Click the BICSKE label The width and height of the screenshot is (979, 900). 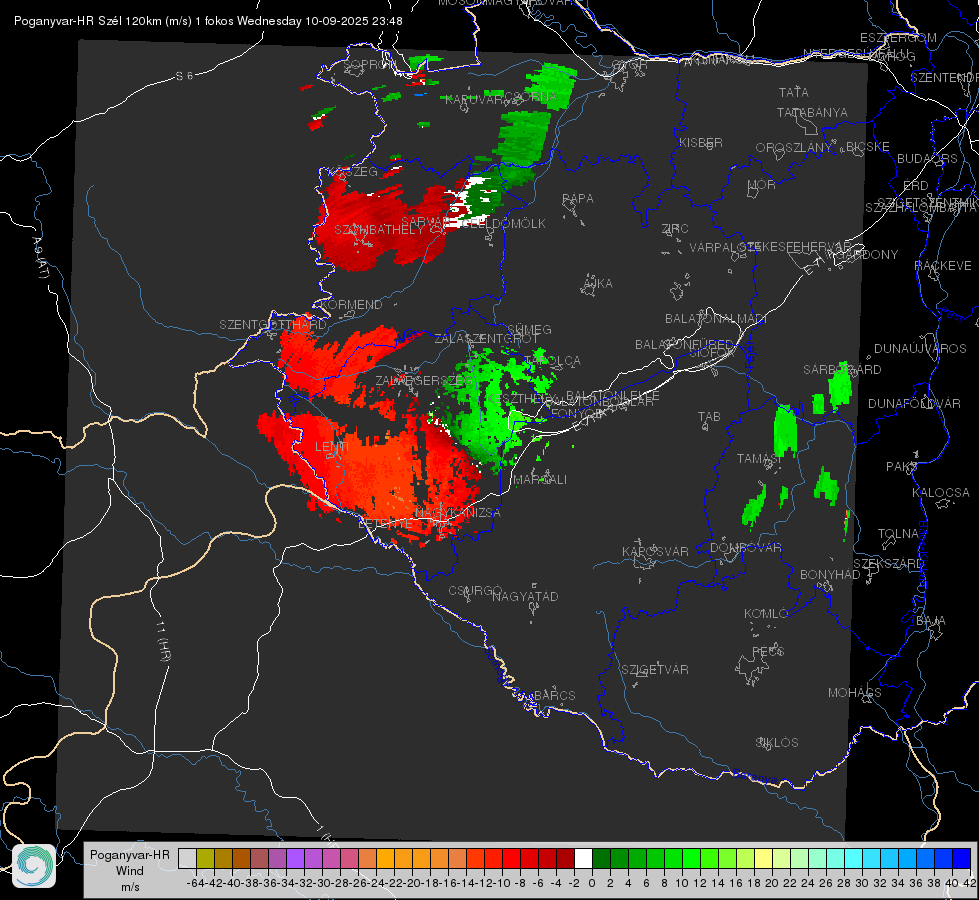868,147
